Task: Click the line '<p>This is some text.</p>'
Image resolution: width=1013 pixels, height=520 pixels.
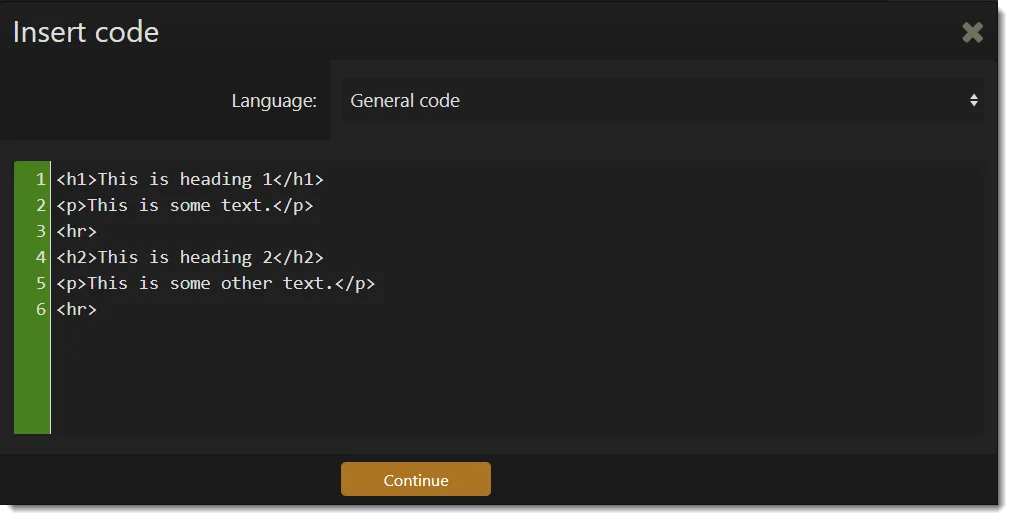Action: (x=185, y=205)
